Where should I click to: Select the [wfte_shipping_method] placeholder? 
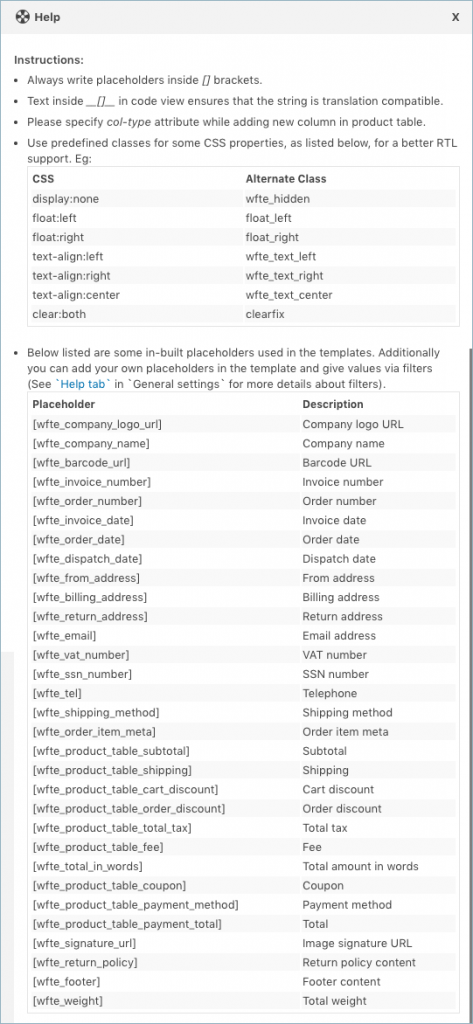(95, 712)
